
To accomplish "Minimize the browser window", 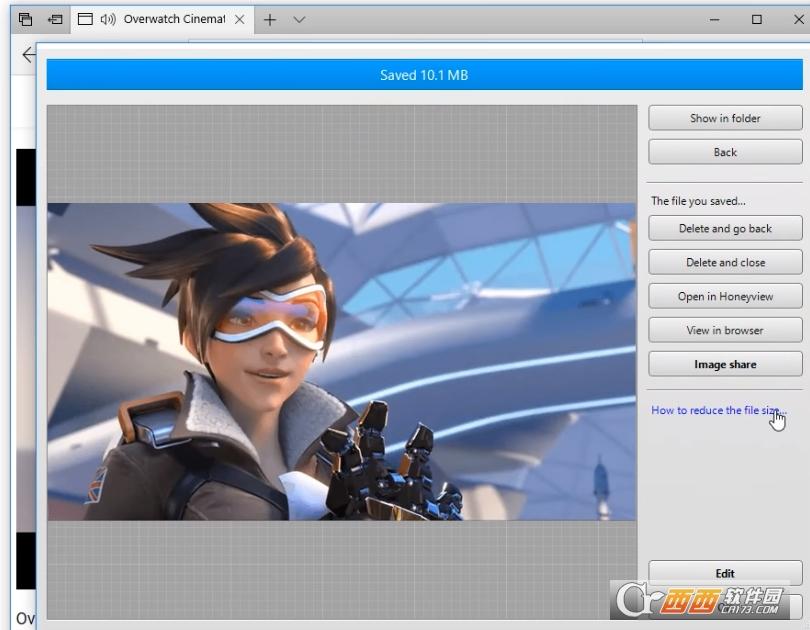I will click(714, 20).
